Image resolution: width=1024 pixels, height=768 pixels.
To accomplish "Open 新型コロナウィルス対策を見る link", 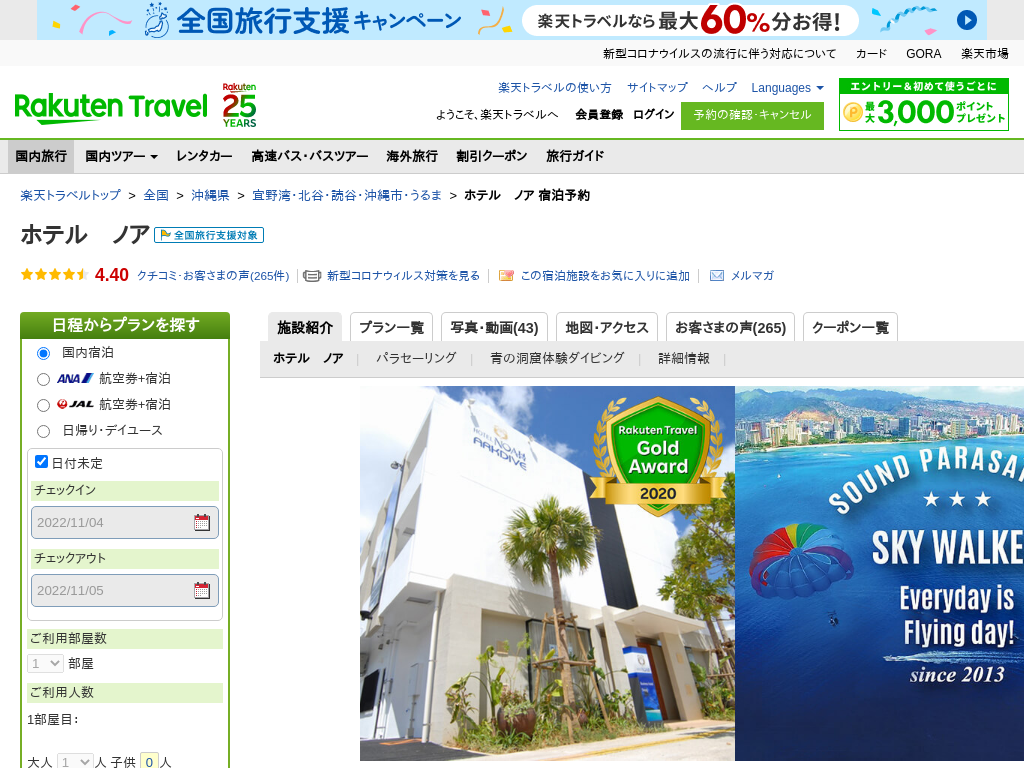I will [x=403, y=276].
